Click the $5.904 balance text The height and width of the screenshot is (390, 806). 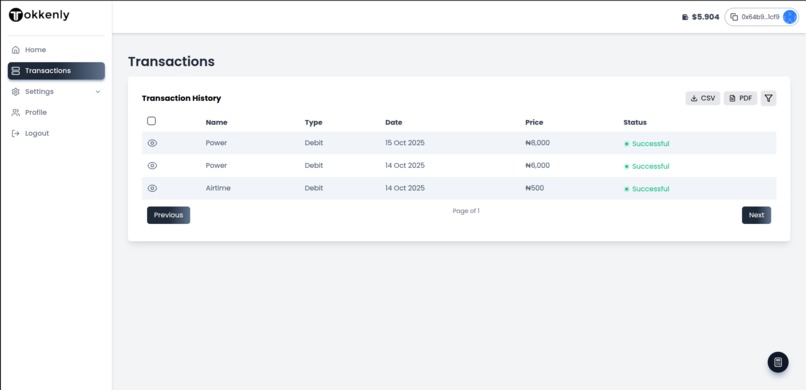(x=705, y=17)
